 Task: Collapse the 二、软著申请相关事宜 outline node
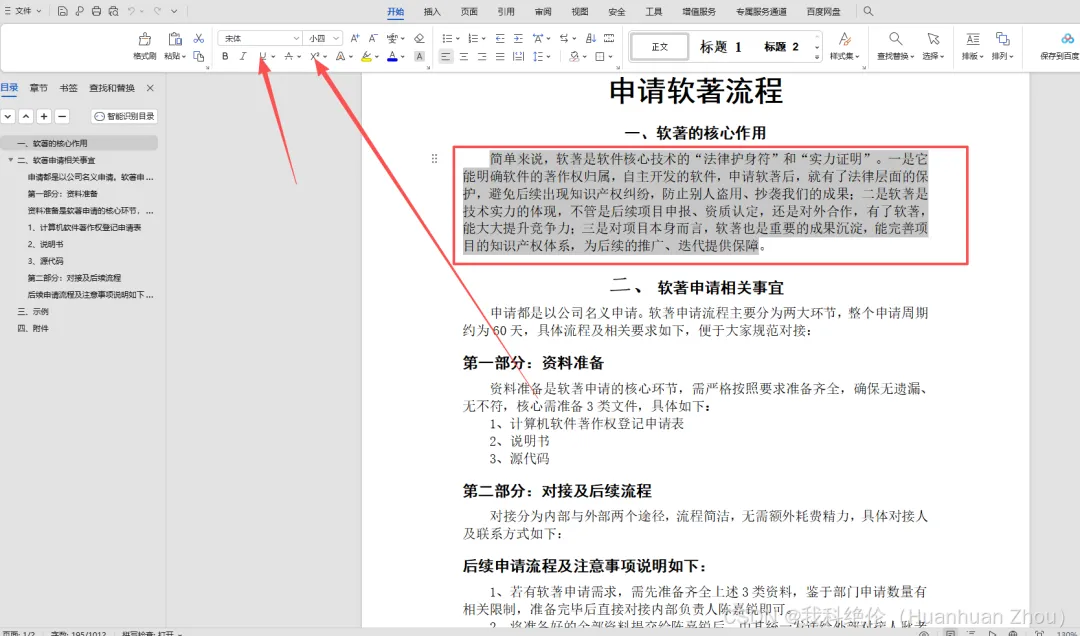pos(10,160)
